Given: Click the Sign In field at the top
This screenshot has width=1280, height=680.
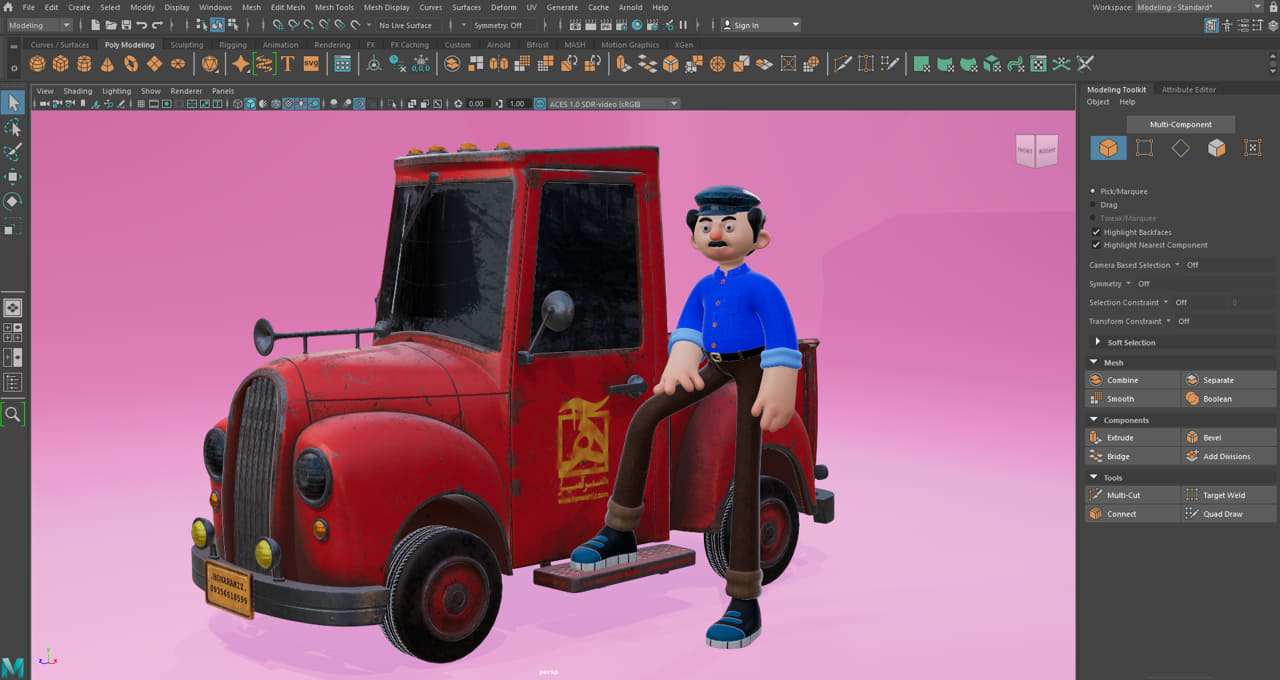Looking at the screenshot, I should (x=752, y=25).
